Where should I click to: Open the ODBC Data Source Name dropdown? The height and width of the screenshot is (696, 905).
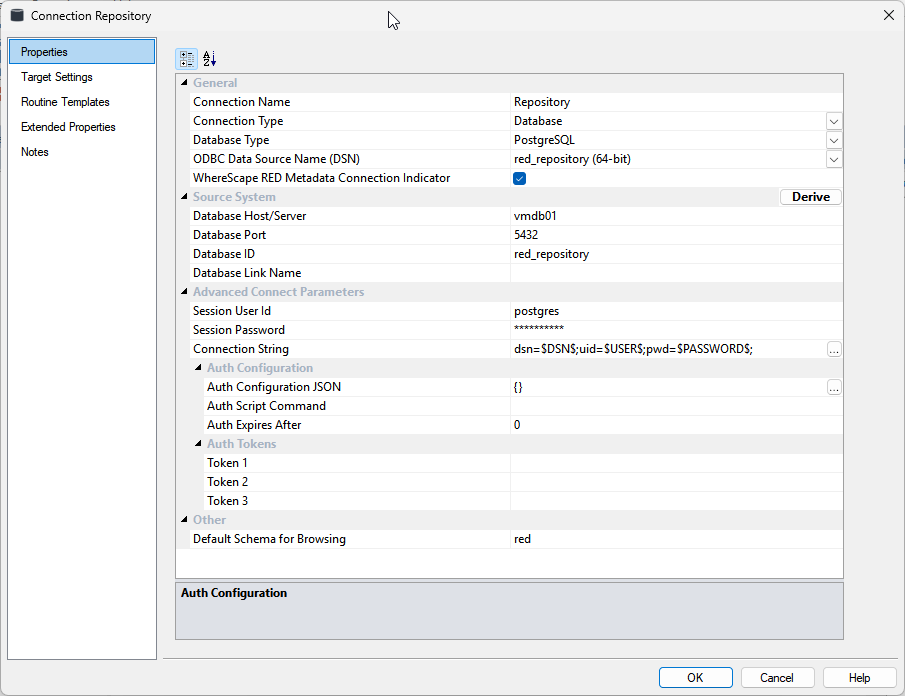pos(834,159)
